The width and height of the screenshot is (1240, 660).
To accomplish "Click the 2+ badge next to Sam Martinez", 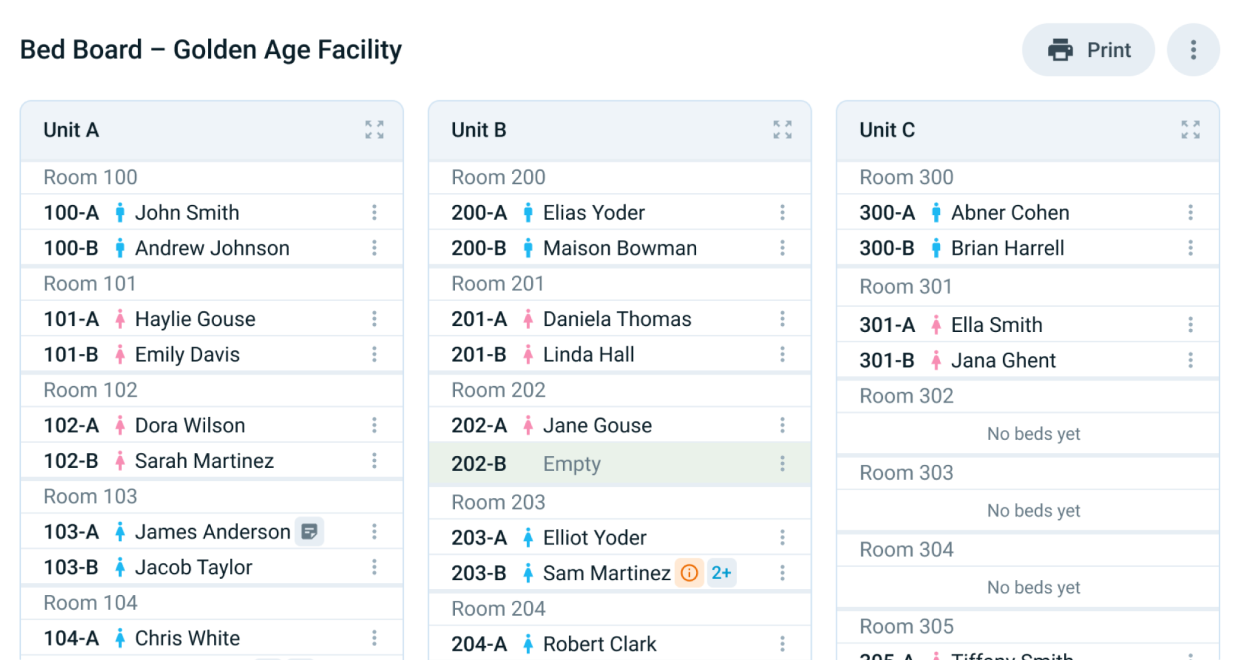I will point(721,573).
